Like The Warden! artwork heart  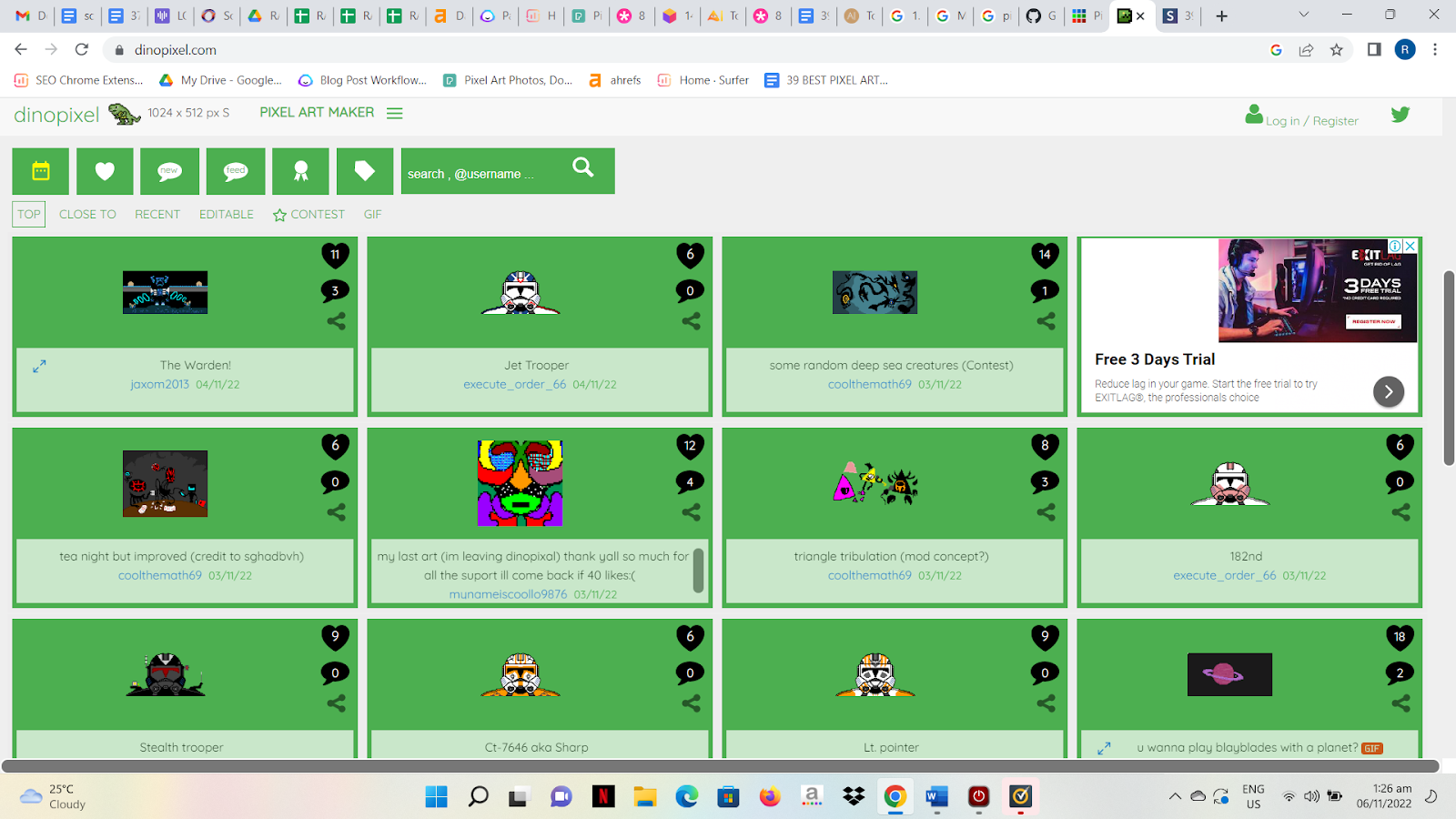[x=335, y=255]
